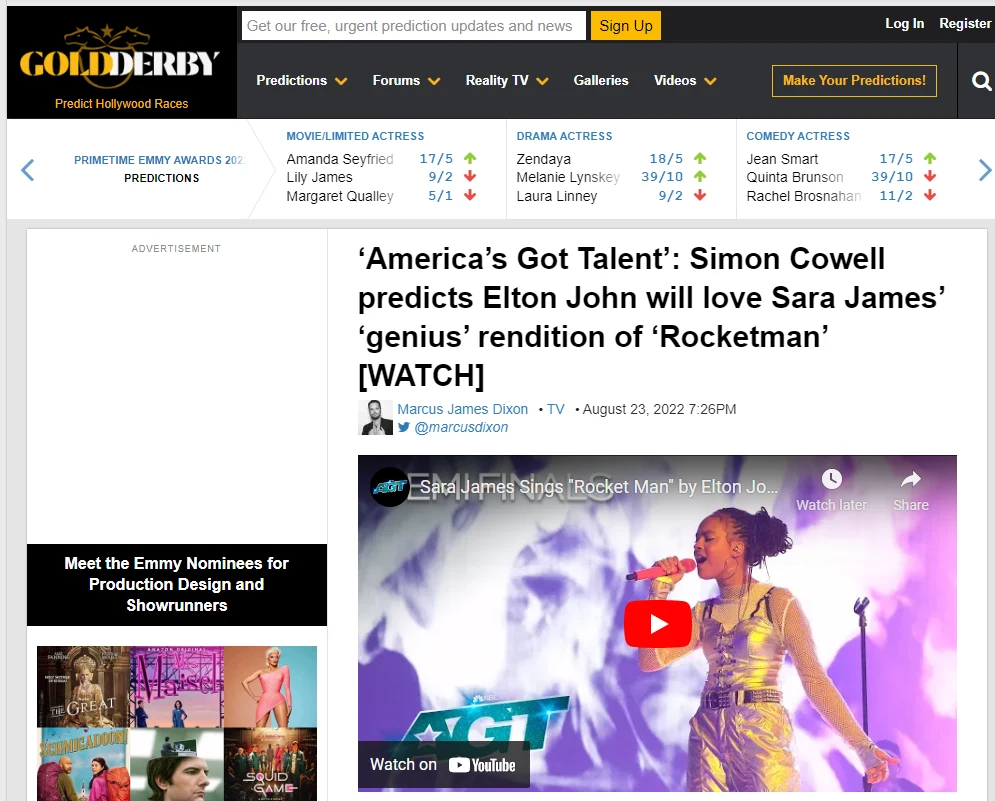Expand the Videos dropdown menu
This screenshot has height=801, width=995.
click(685, 81)
